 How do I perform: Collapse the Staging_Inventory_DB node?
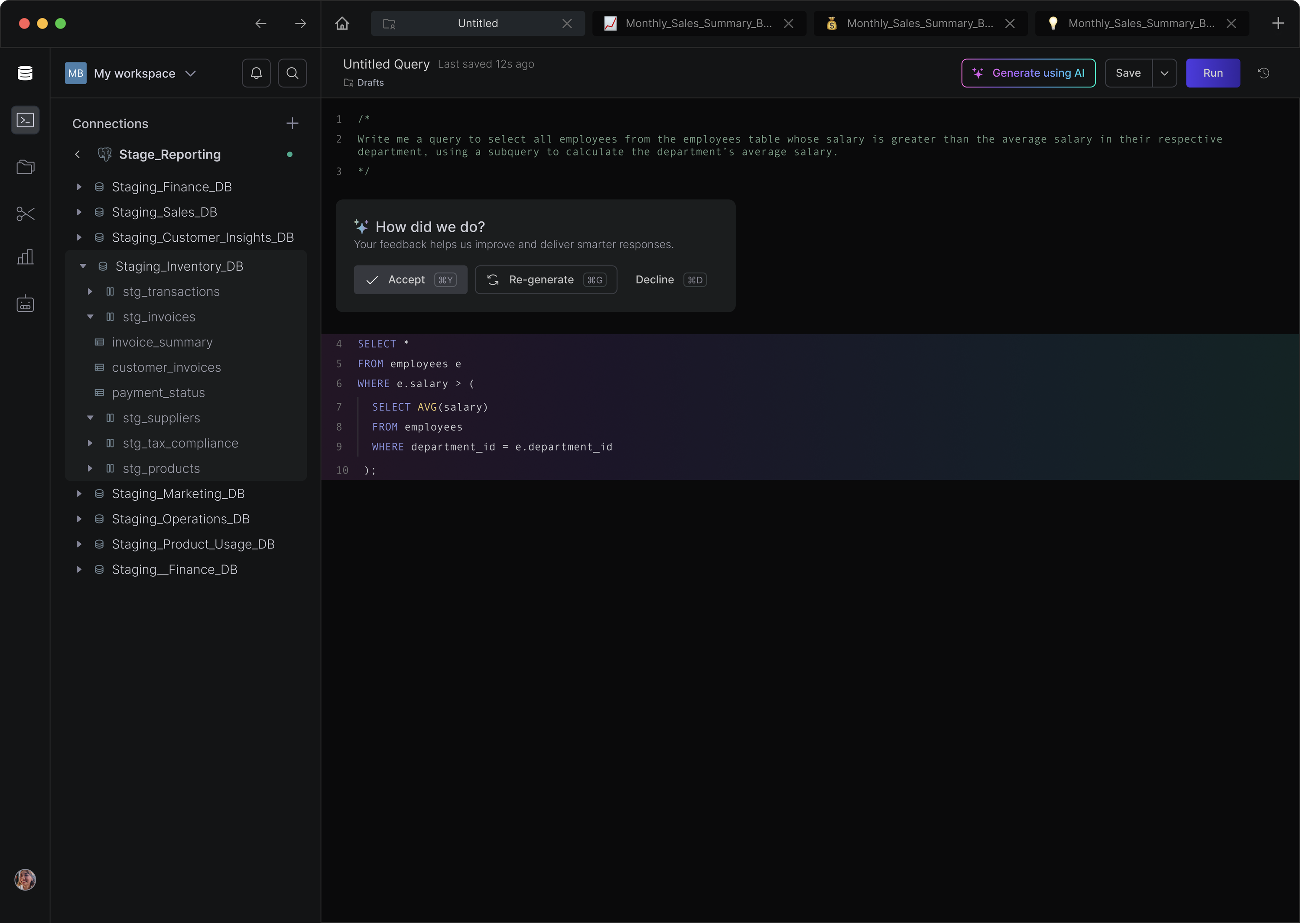pyautogui.click(x=83, y=266)
